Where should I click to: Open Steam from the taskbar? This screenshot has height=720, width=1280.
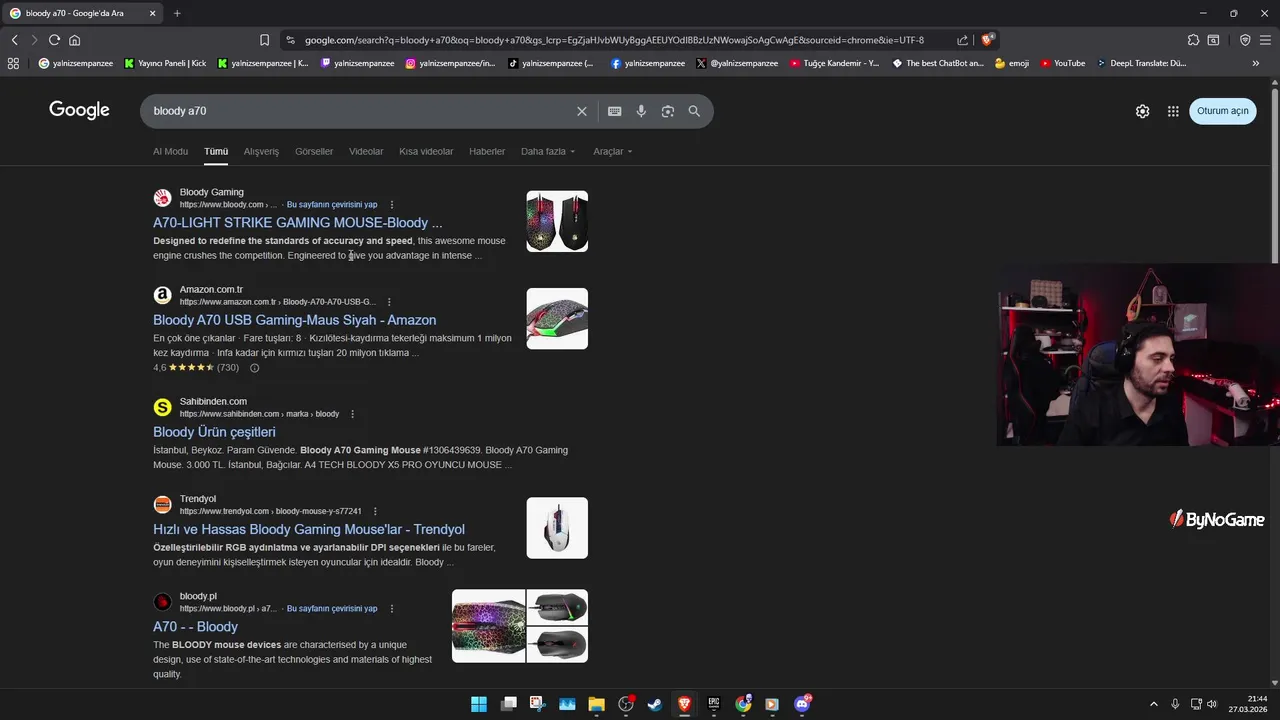pos(655,704)
